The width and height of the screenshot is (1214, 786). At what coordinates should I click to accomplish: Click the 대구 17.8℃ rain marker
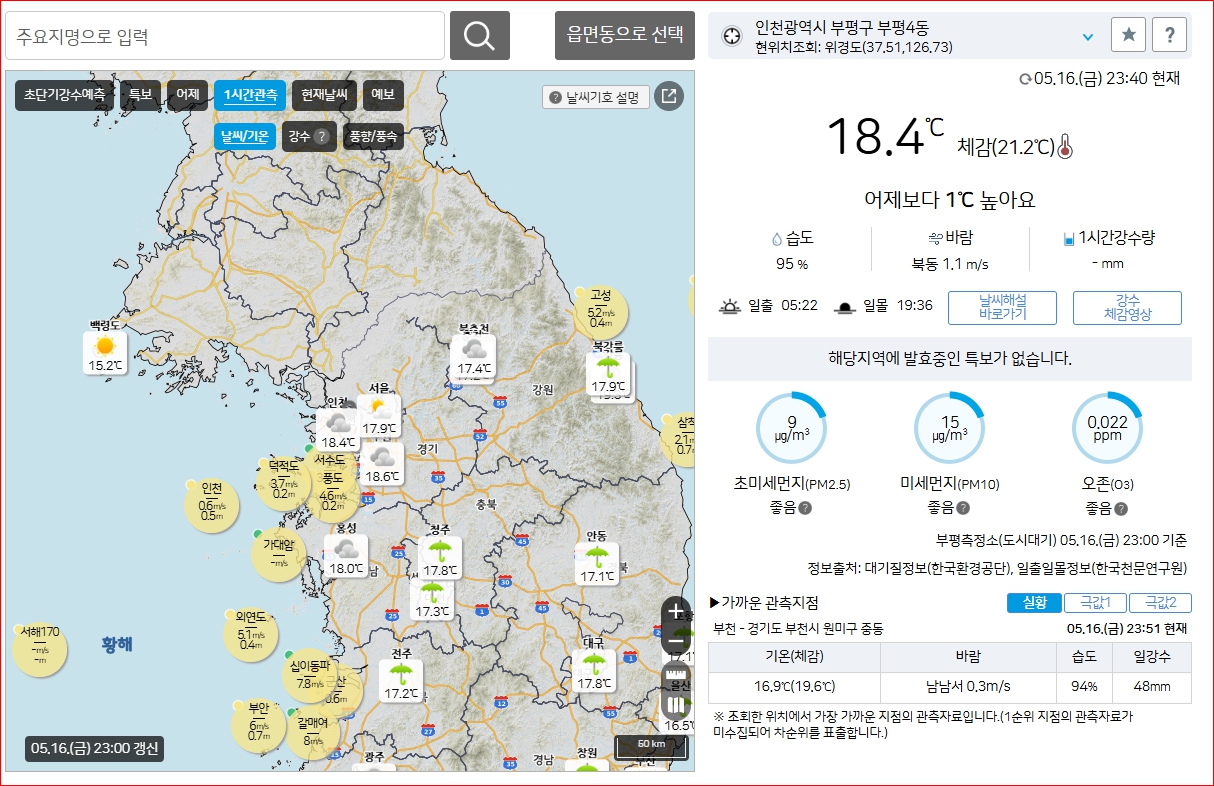(594, 671)
